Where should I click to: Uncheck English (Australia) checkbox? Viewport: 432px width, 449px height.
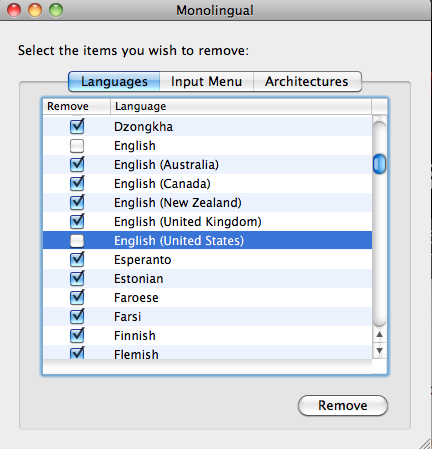pos(77,165)
